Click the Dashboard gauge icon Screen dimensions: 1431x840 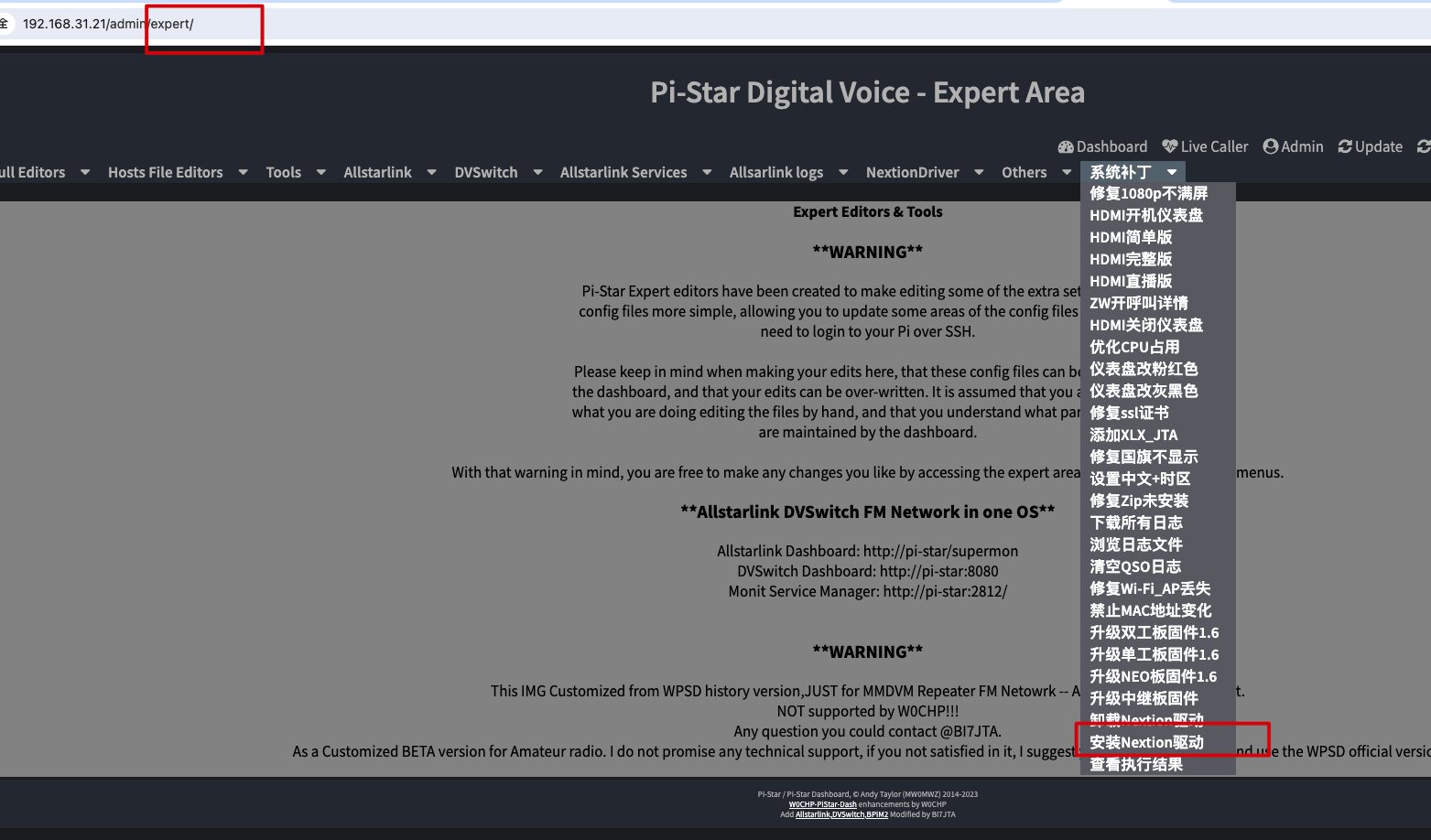coord(1066,146)
